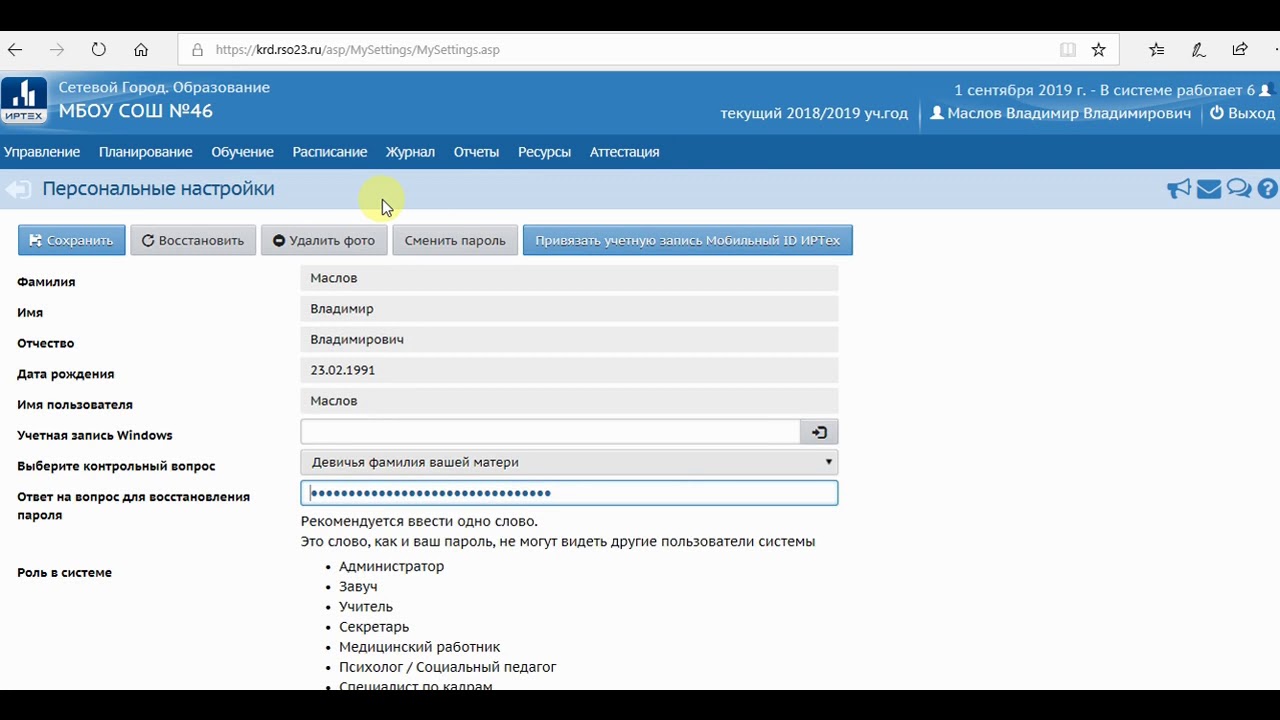
Task: Click the Восстановить button
Action: click(193, 240)
